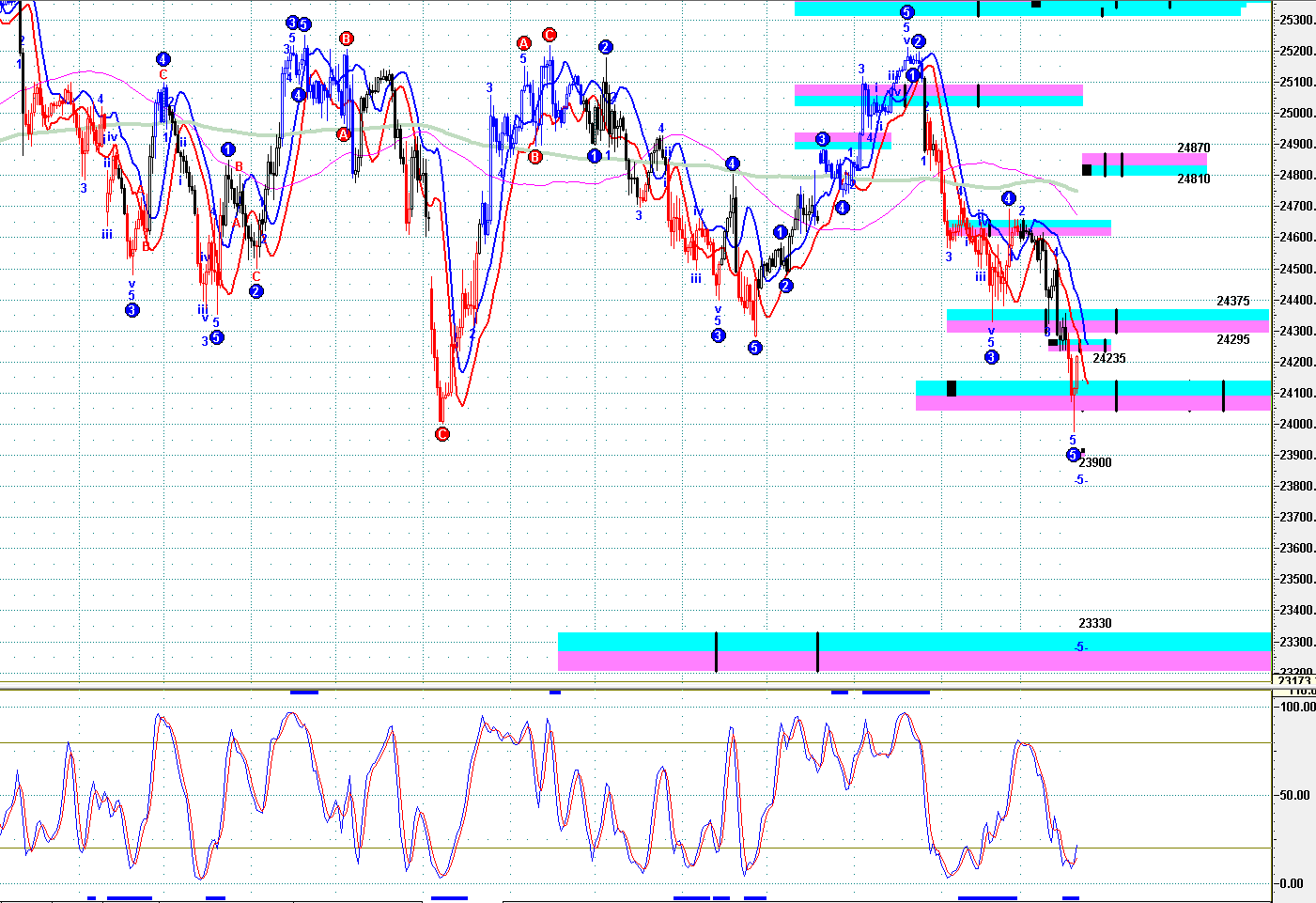Select the 23330 target price label

(x=1094, y=623)
